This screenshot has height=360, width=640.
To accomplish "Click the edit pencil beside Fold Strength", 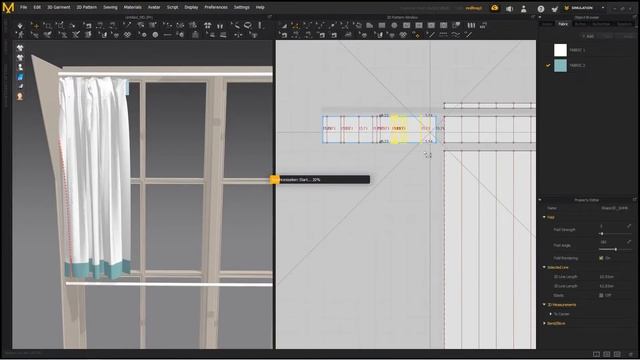I will click(x=629, y=226).
